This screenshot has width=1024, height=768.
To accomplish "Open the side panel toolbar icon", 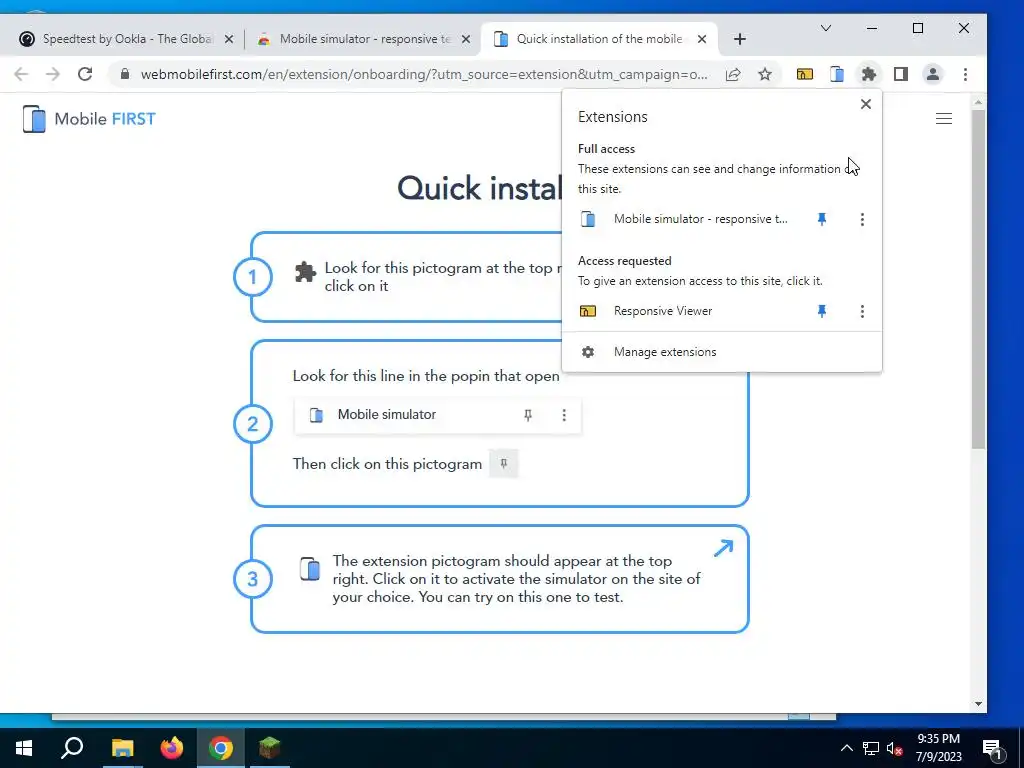I will click(901, 74).
